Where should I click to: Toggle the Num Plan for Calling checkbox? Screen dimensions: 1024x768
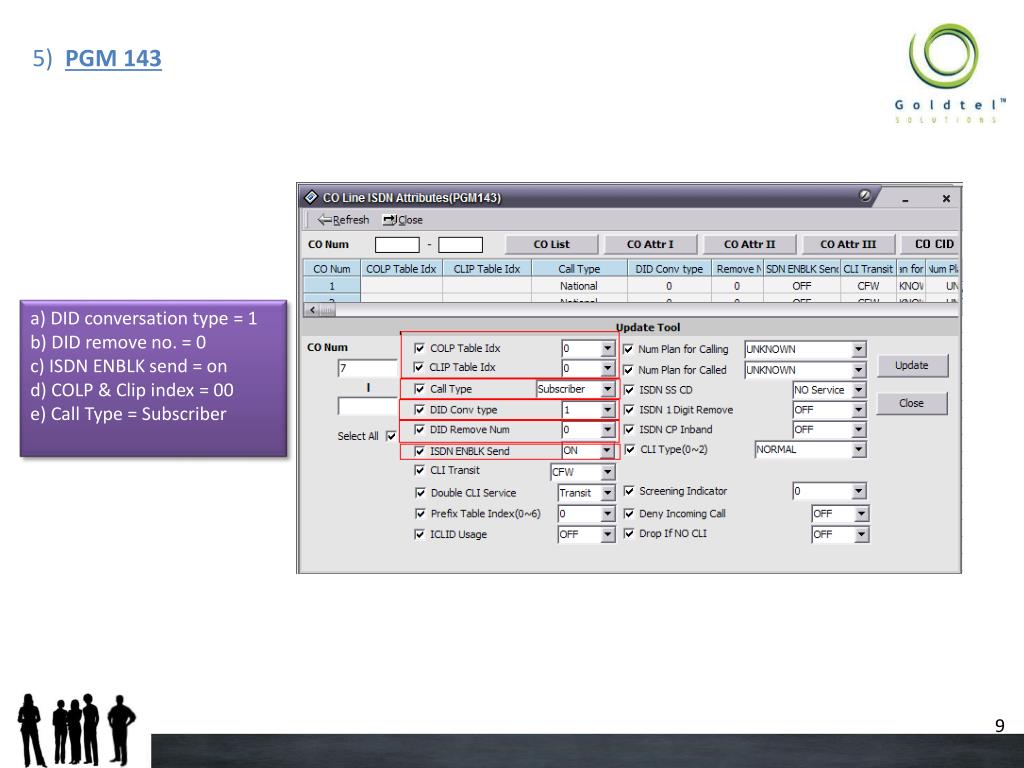[629, 349]
